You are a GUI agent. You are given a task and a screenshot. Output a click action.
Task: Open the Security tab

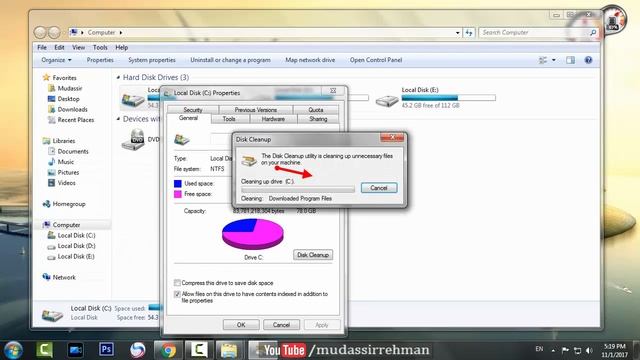(x=193, y=110)
